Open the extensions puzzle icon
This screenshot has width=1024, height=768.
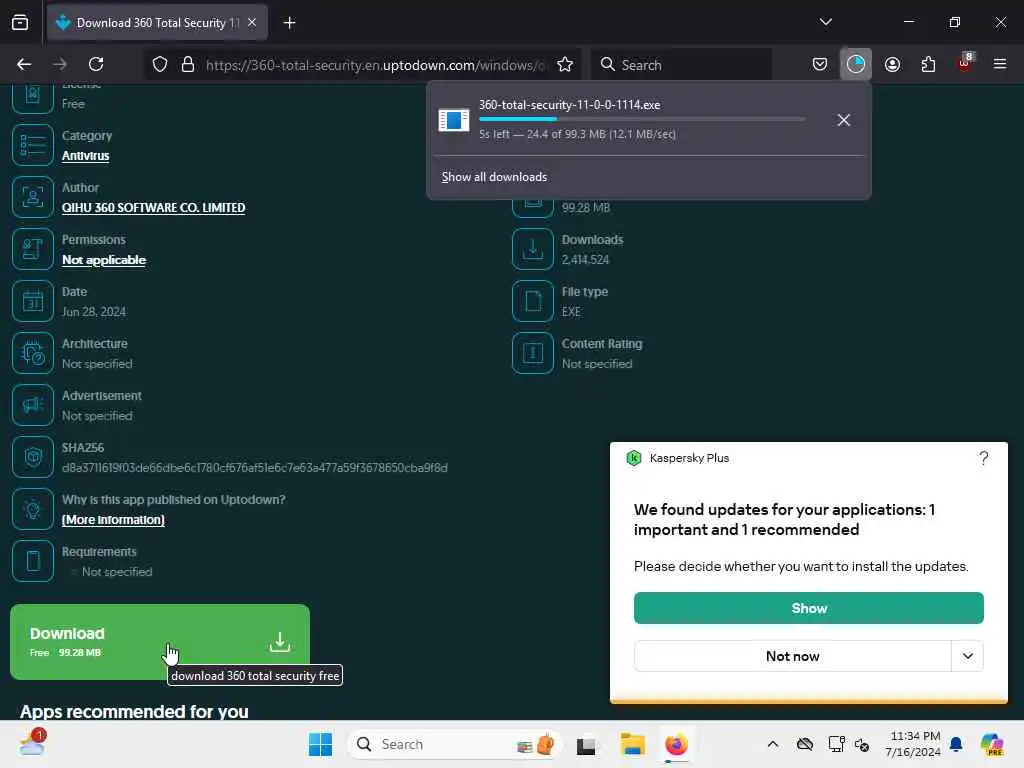[928, 64]
